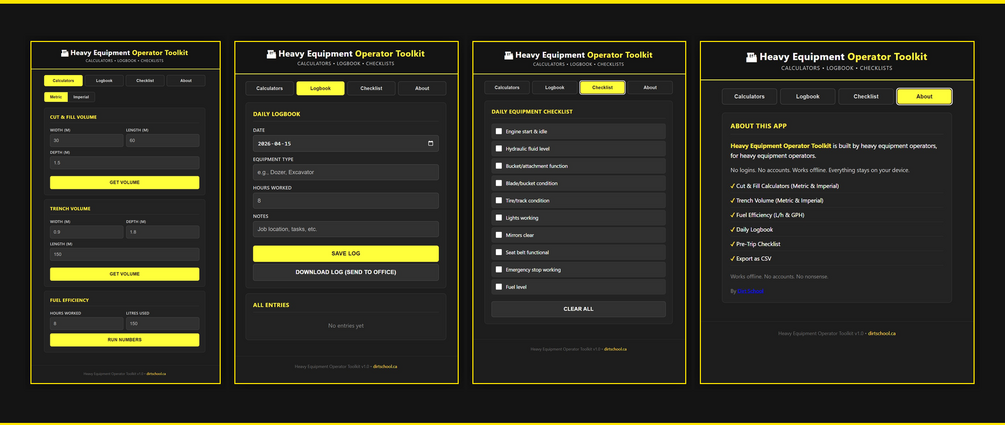Switch units to Imperial
The height and width of the screenshot is (425, 1005).
(81, 97)
